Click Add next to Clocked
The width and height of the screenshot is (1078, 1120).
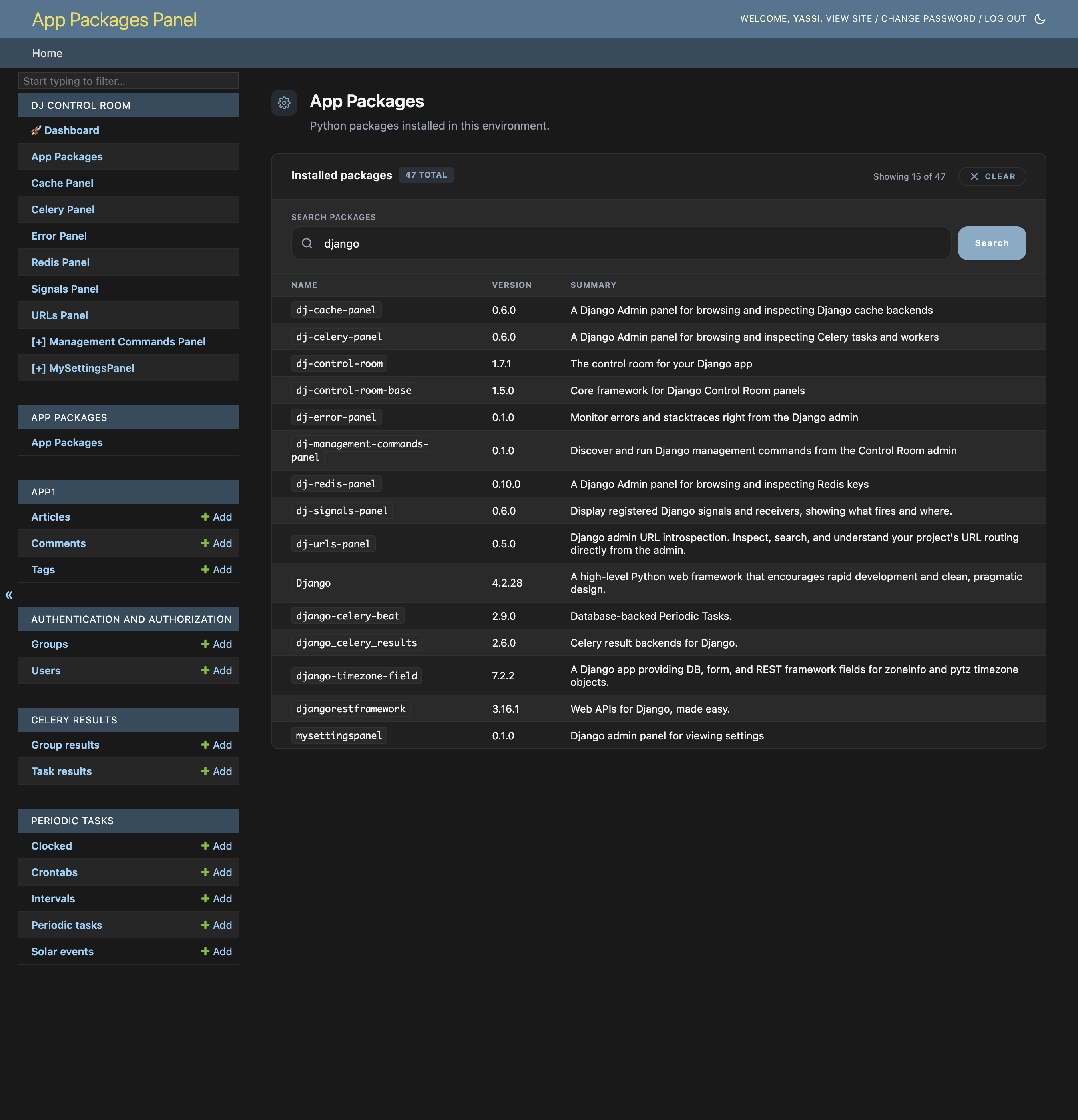click(217, 846)
